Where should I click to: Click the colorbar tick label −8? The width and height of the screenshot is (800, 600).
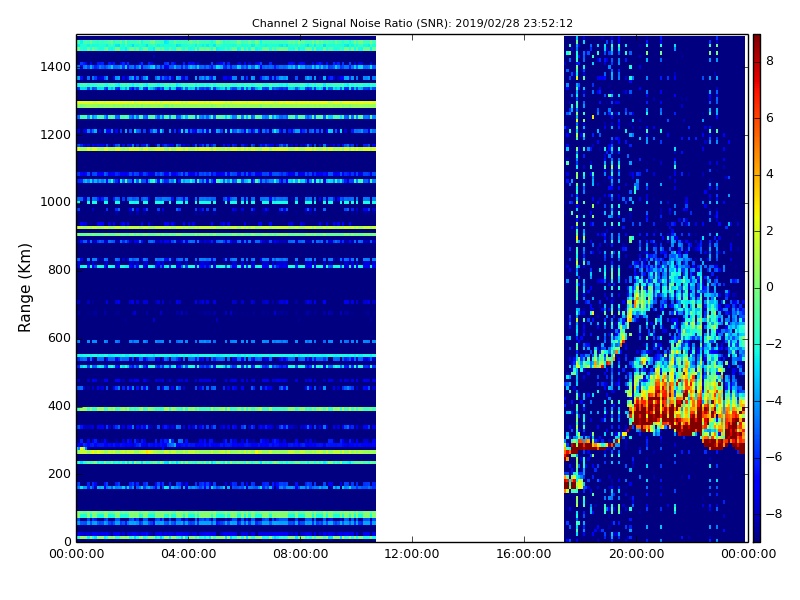point(774,514)
